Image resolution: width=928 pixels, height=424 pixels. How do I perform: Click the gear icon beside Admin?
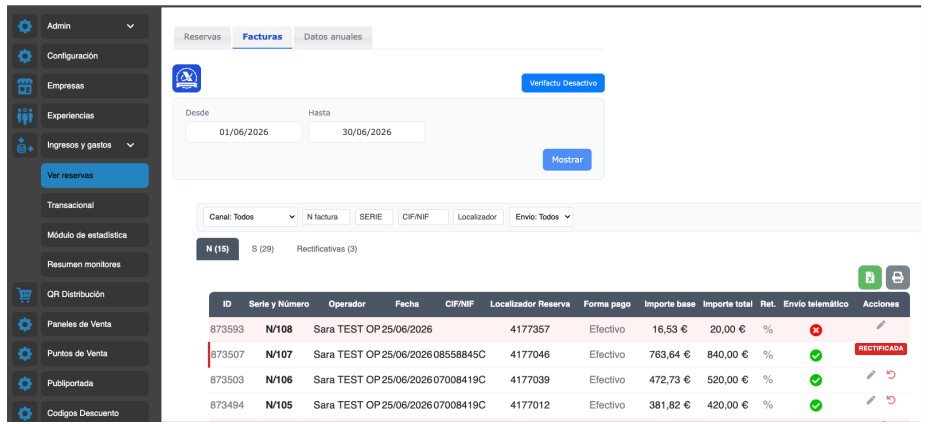coord(24,26)
